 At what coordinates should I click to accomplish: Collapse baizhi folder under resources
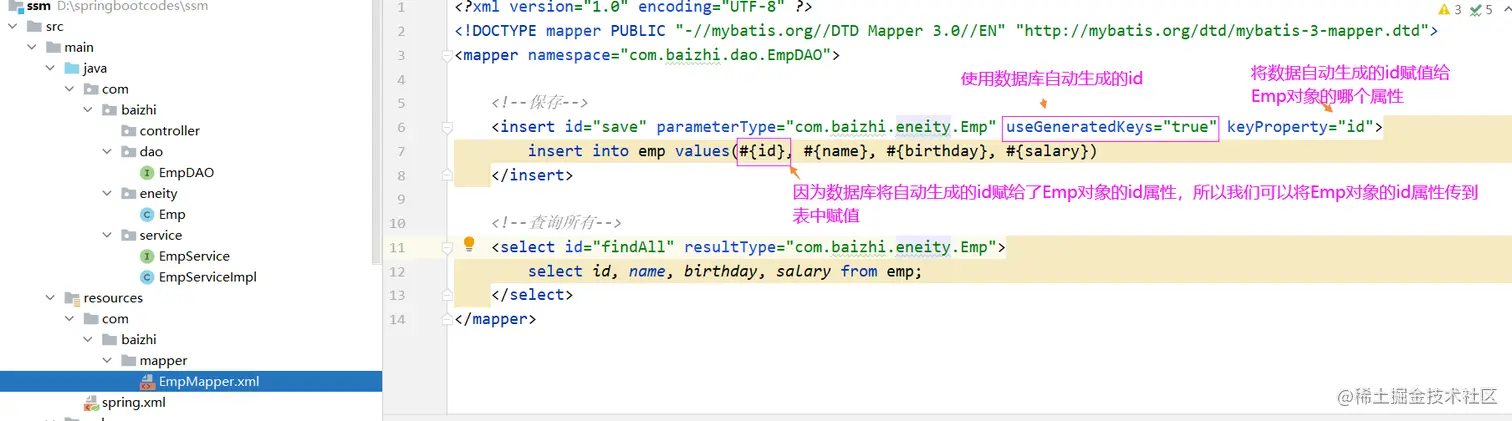pyautogui.click(x=88, y=340)
